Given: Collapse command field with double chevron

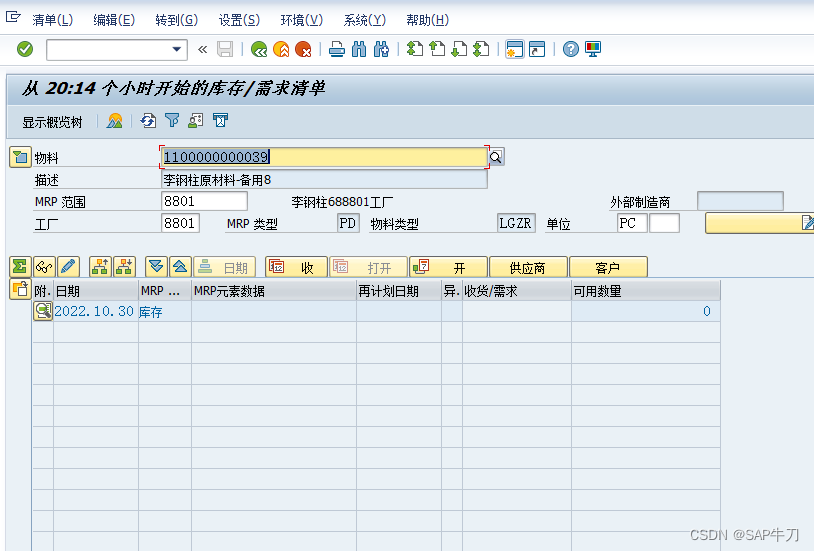Looking at the screenshot, I should coord(202,49).
